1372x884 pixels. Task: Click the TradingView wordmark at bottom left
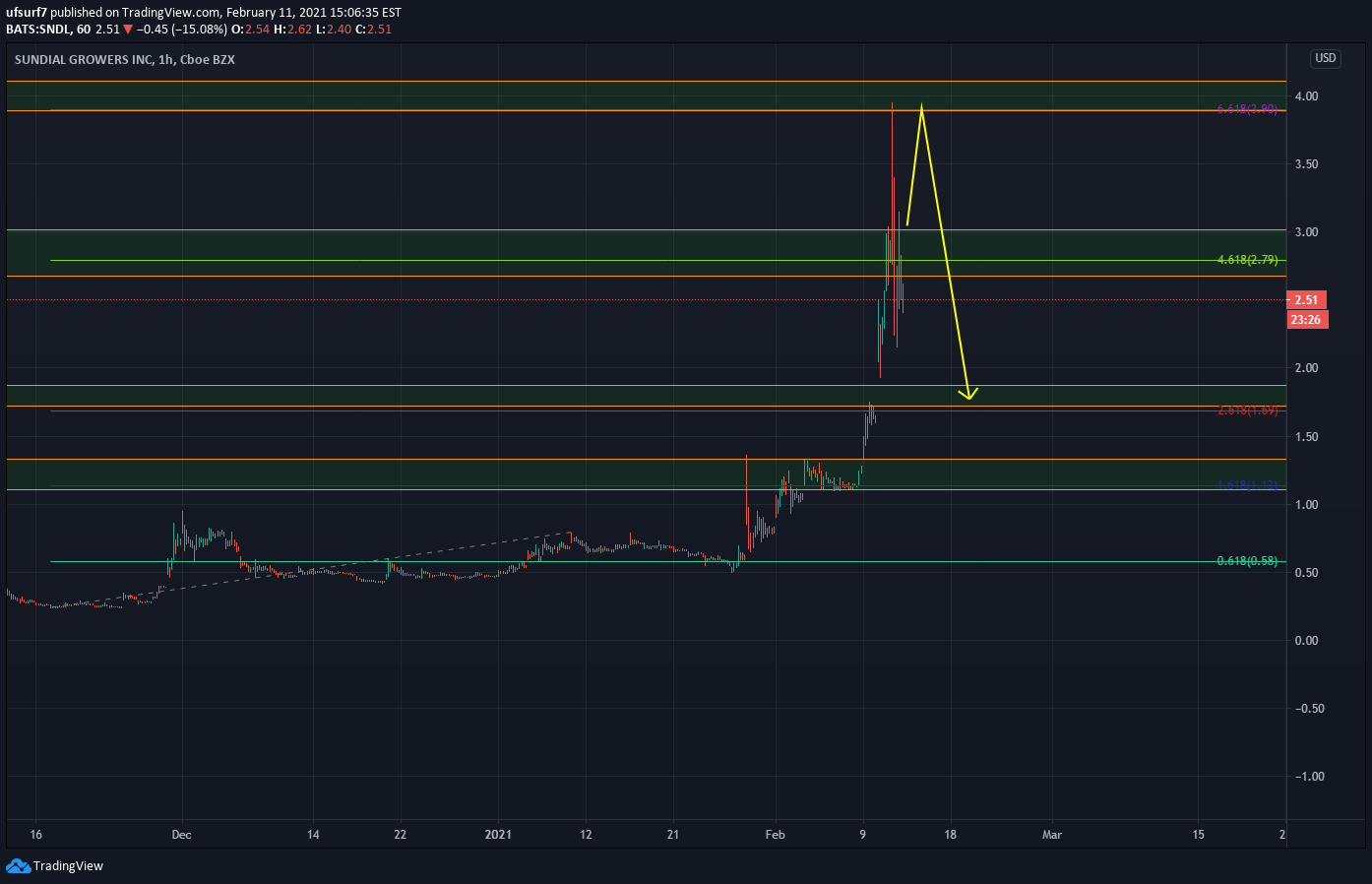(x=68, y=866)
